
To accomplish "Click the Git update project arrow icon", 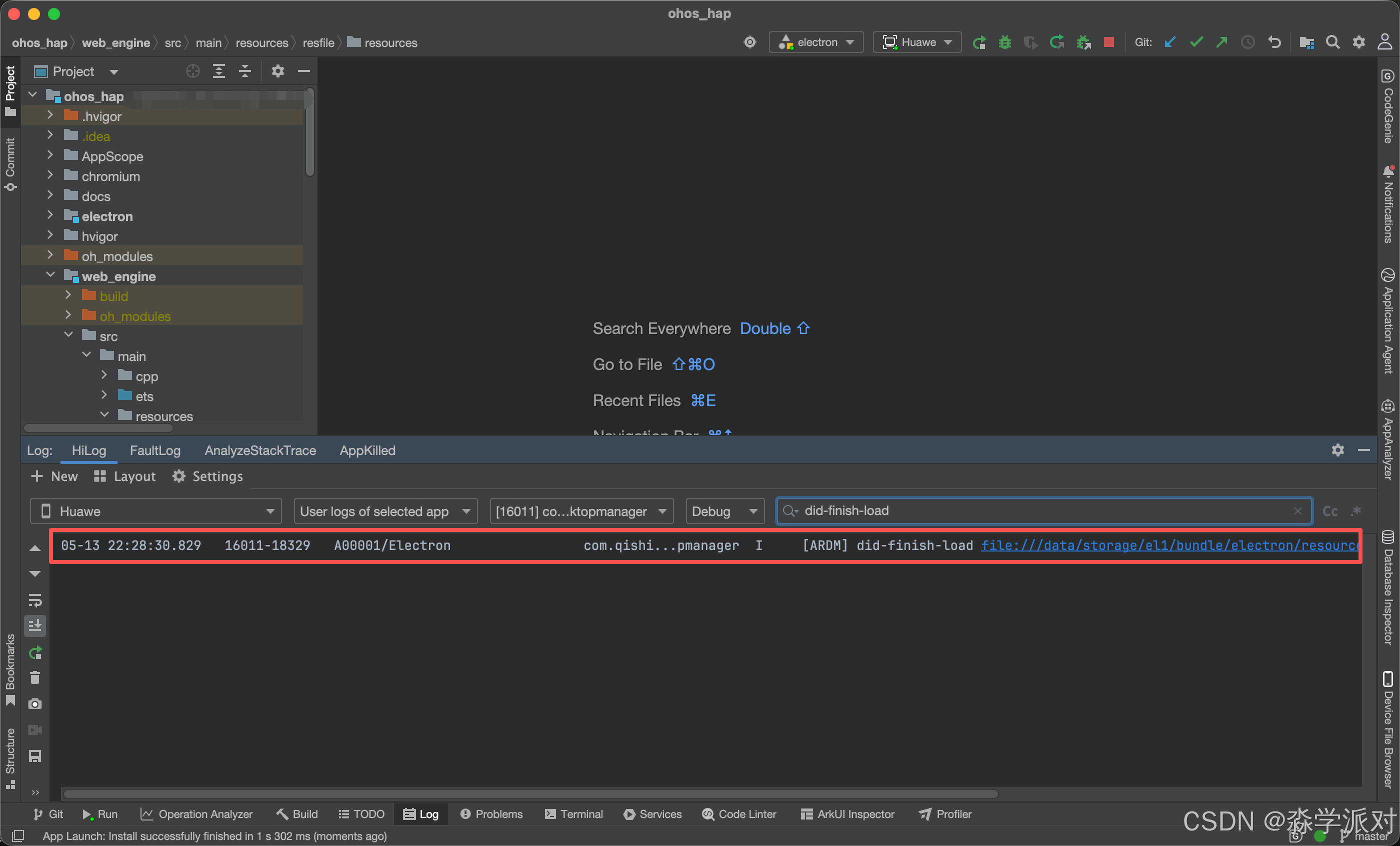I will (1169, 42).
